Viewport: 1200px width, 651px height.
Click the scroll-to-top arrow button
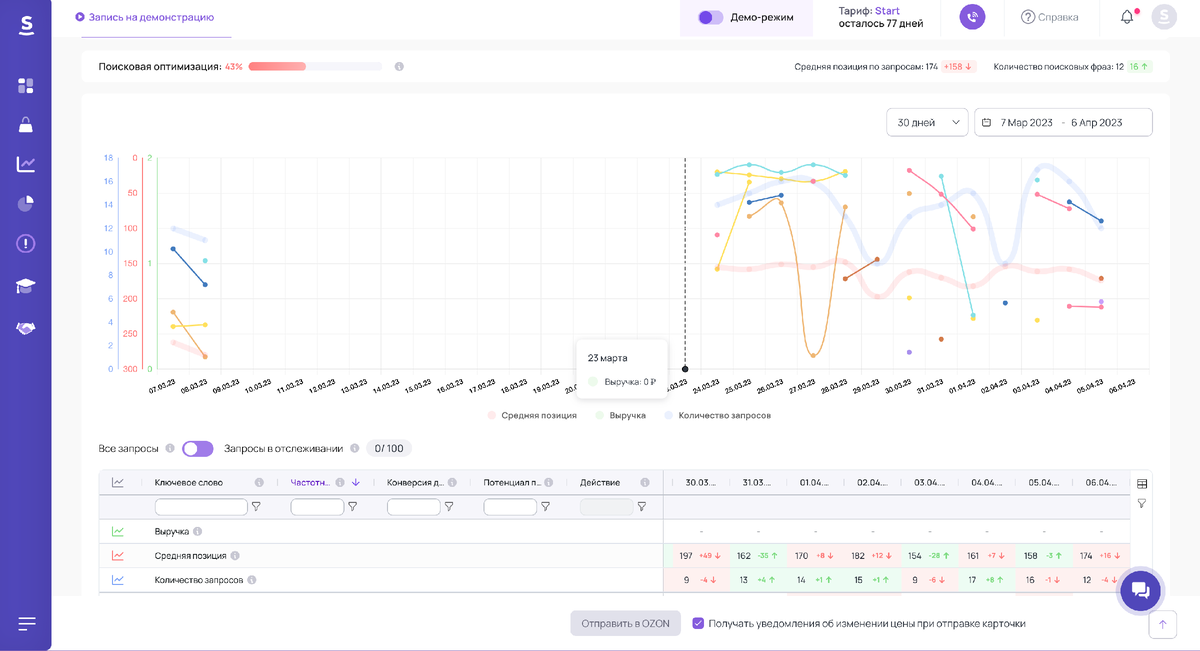[x=1162, y=624]
